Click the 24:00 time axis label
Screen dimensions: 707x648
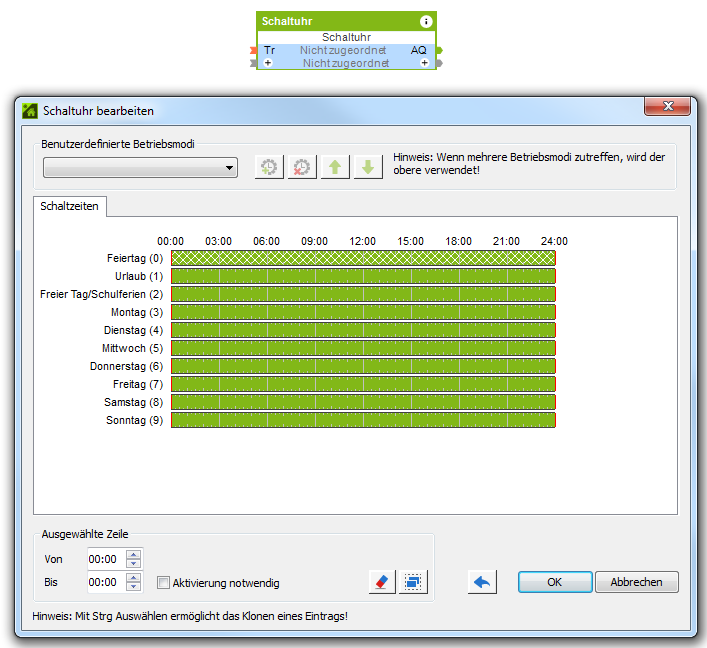pos(554,241)
